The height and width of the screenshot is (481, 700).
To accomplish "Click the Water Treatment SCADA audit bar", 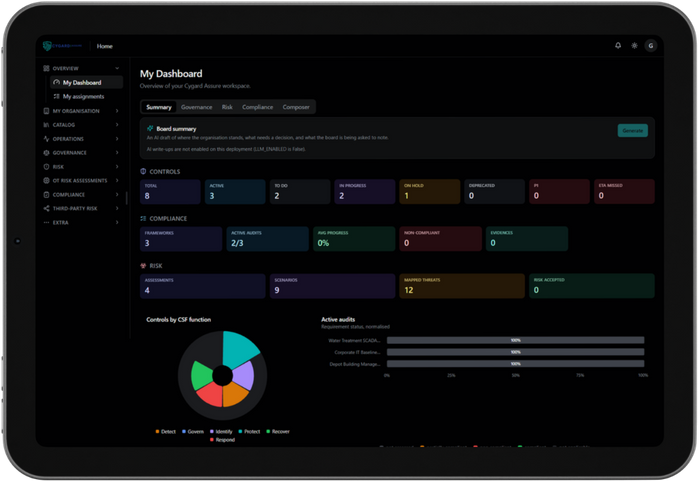I will [516, 340].
